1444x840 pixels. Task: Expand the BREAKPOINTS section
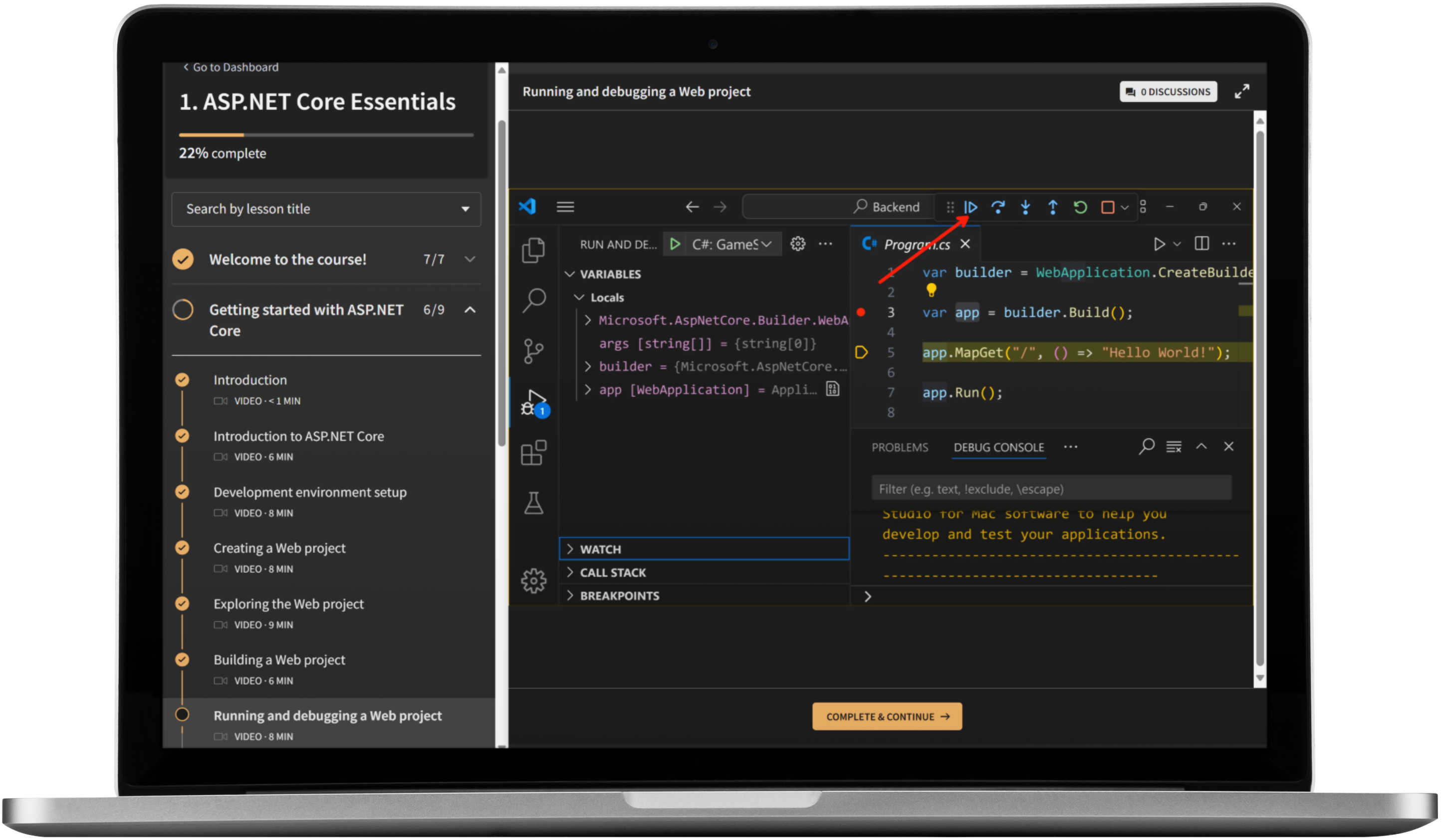[704, 596]
